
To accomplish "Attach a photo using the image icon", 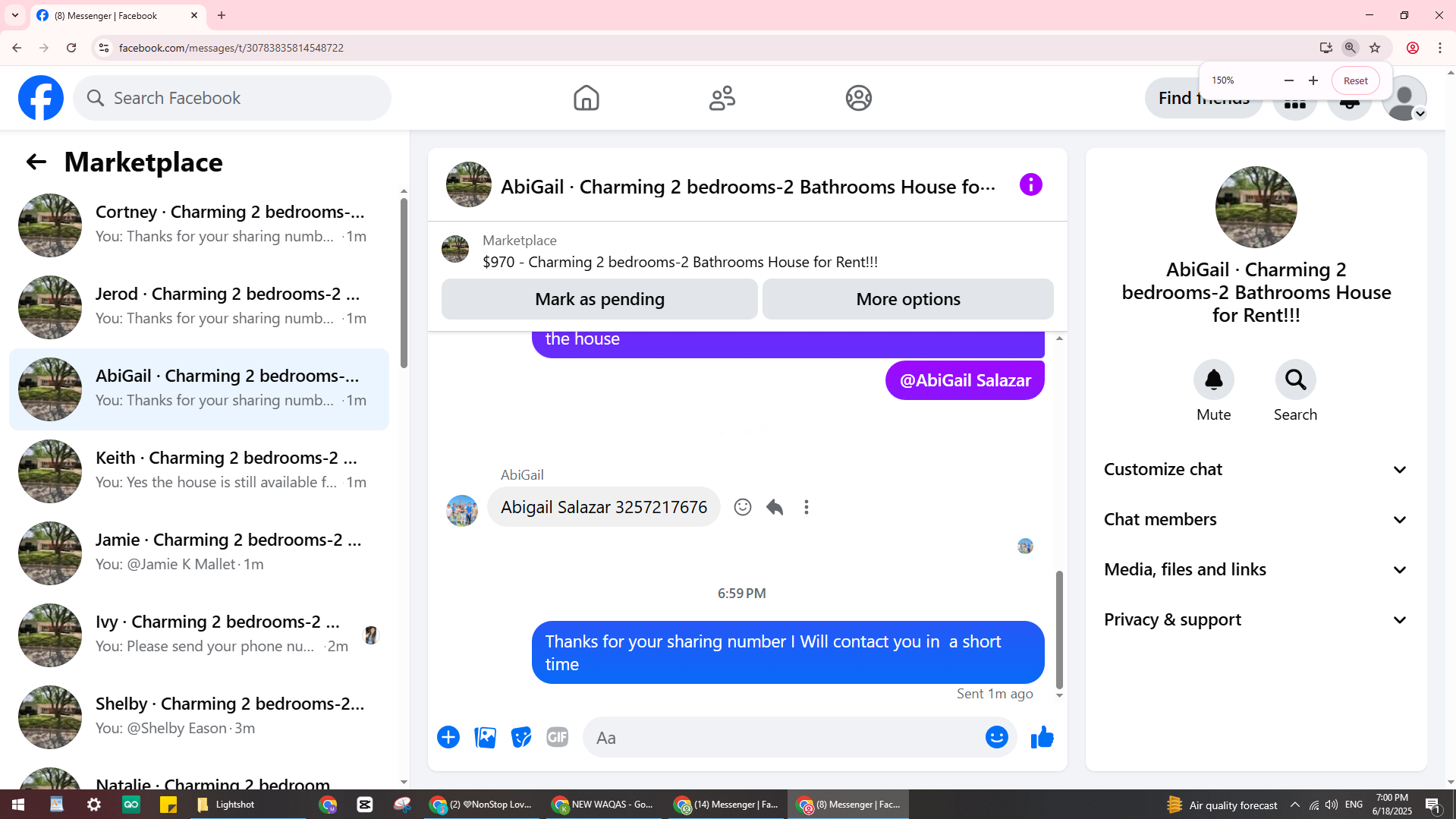I will coord(485,737).
